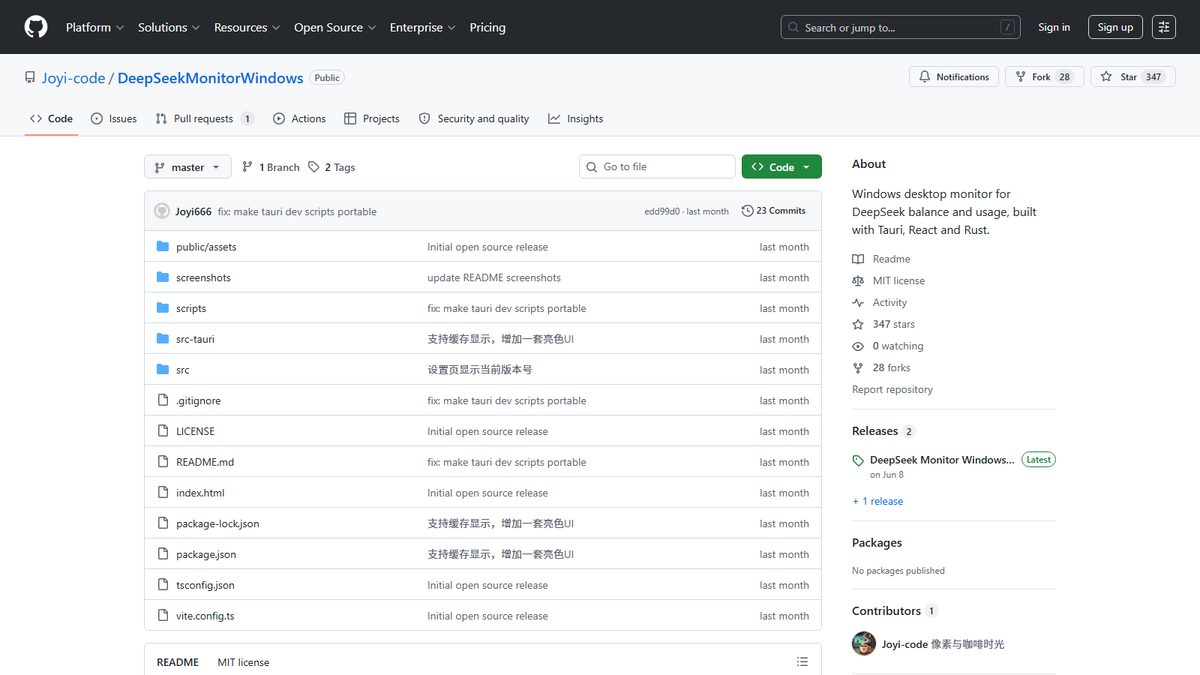Open the 23 Commits history
This screenshot has height=675, width=1200.
coord(774,211)
